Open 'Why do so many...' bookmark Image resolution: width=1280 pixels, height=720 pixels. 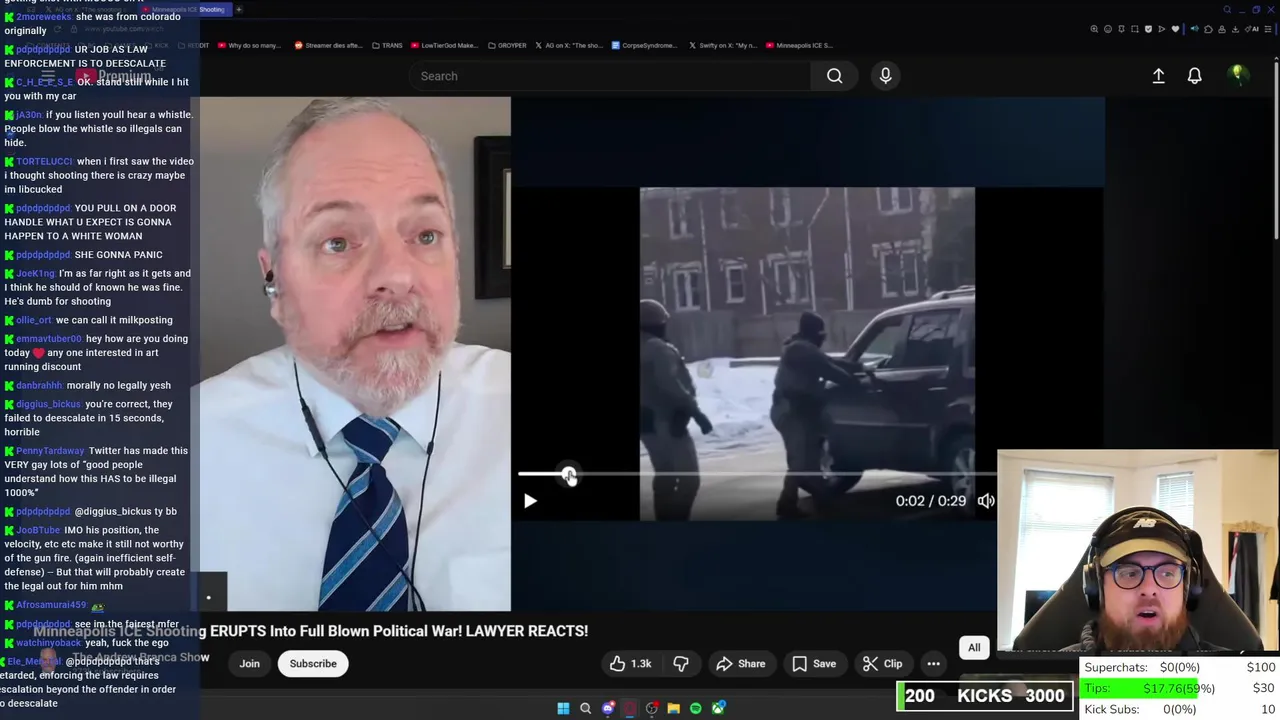pyautogui.click(x=248, y=45)
